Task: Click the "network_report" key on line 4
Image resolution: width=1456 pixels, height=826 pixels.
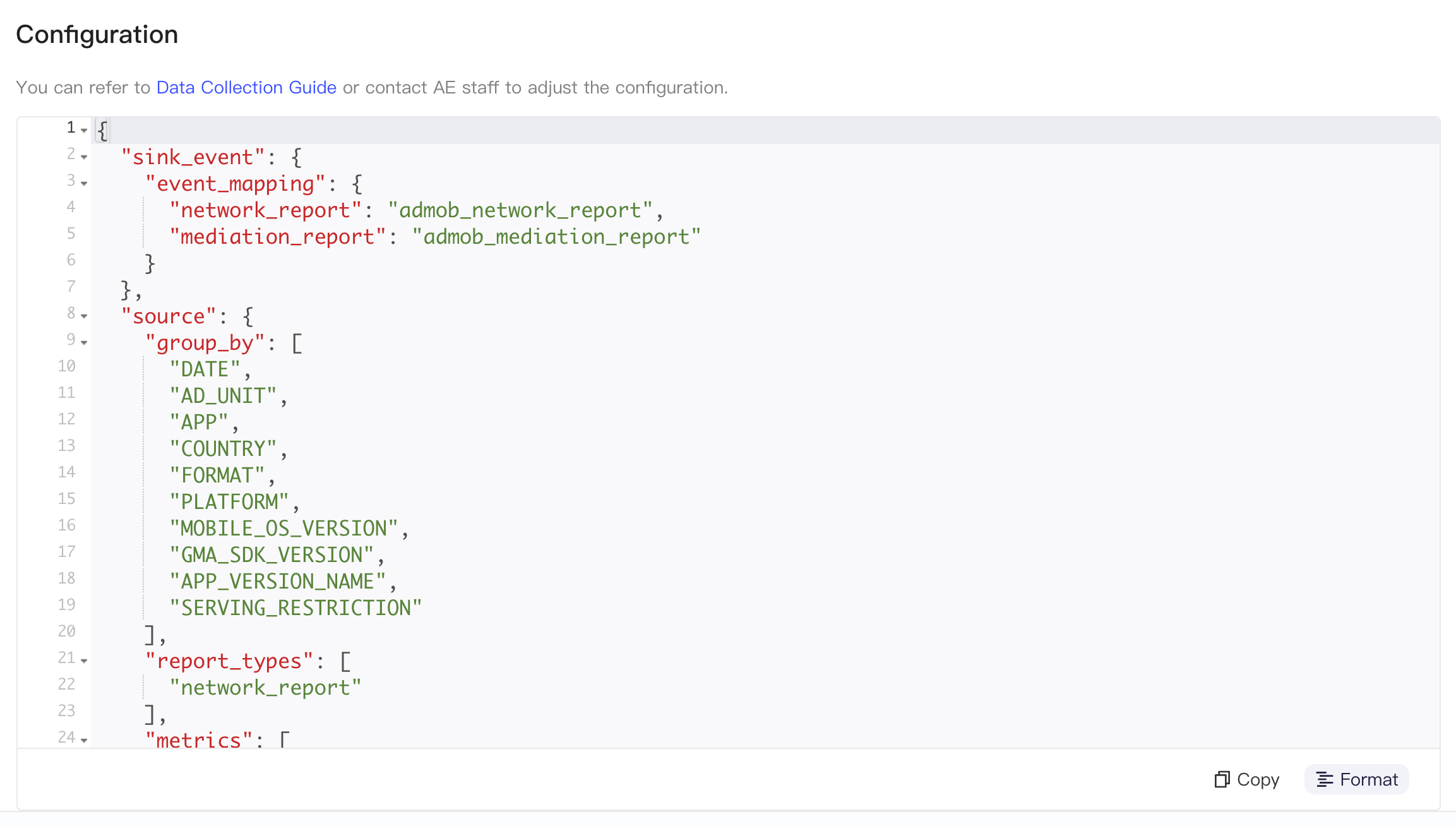Action: point(265,210)
